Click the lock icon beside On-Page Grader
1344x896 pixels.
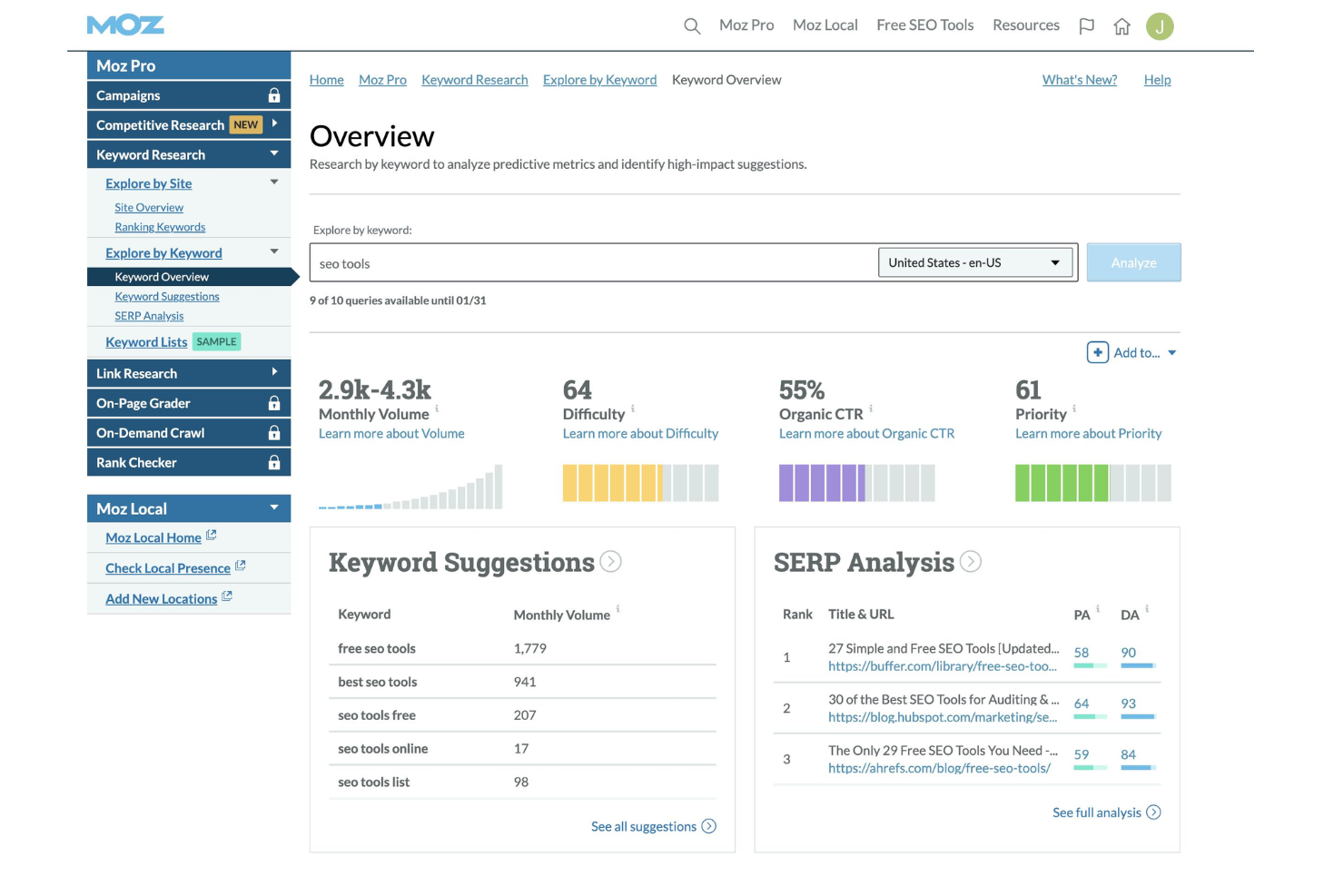tap(274, 403)
